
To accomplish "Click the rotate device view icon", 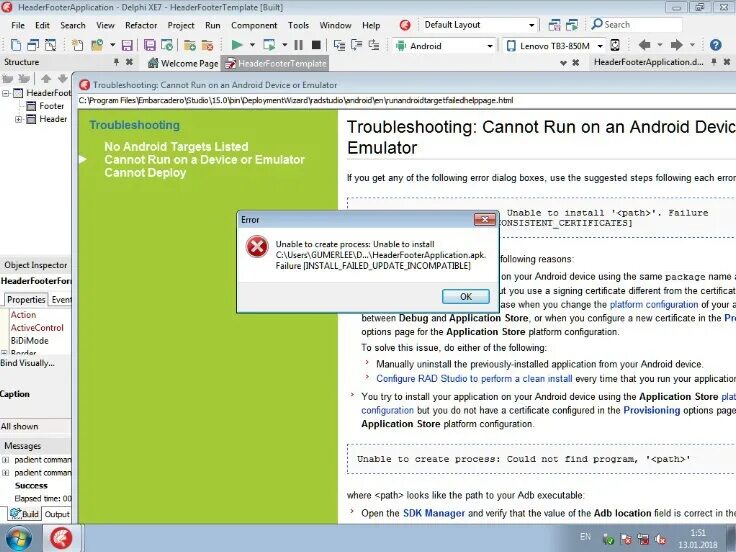I will click(615, 45).
